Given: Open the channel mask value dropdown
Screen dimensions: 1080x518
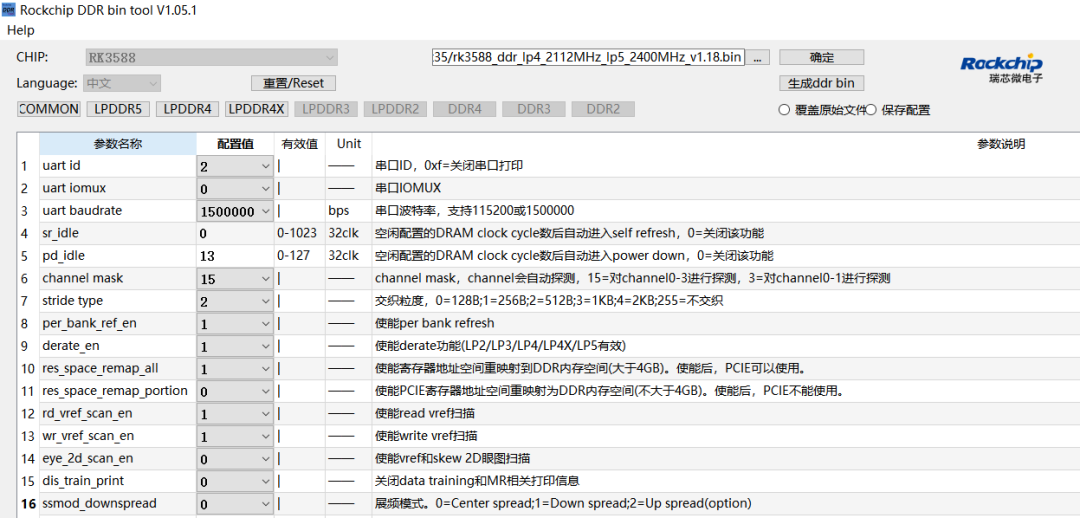Looking at the screenshot, I should point(235,279).
